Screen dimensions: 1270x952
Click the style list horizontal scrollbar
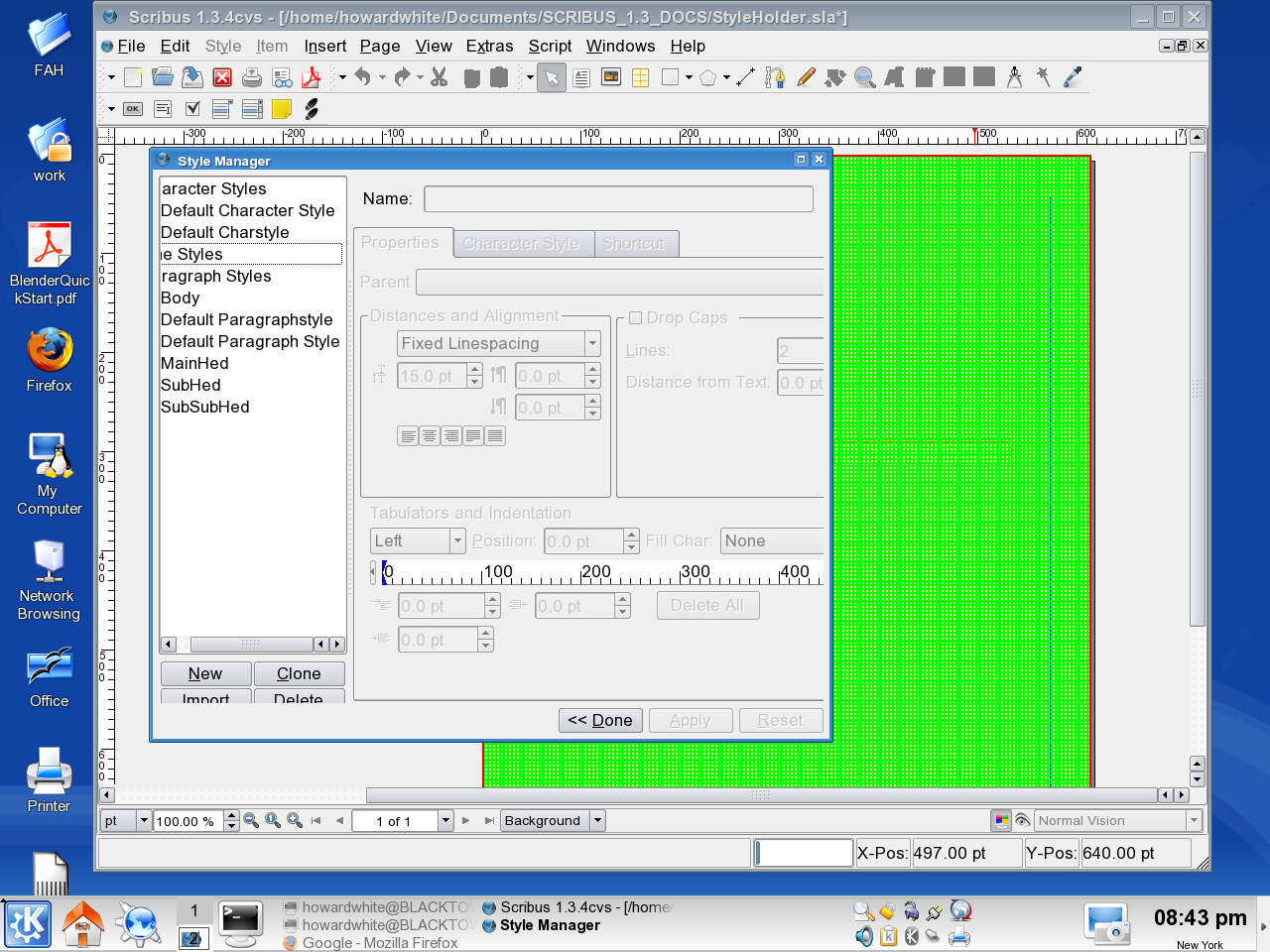coord(251,645)
